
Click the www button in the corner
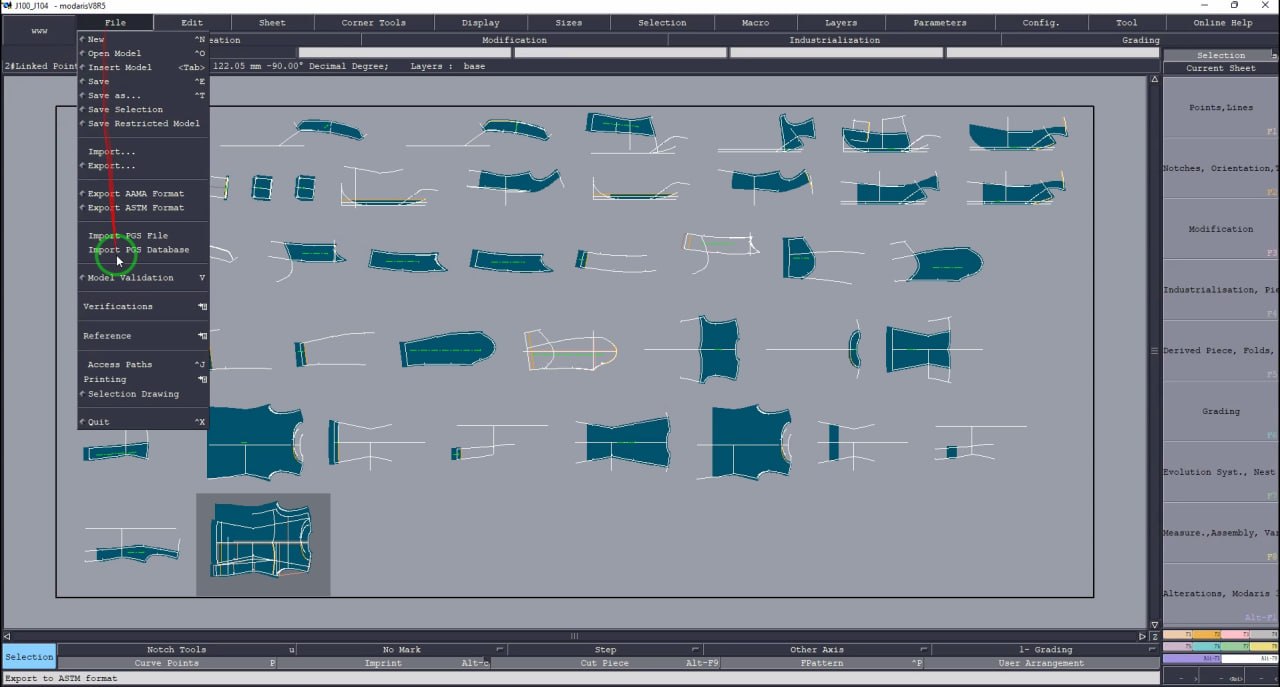(39, 31)
